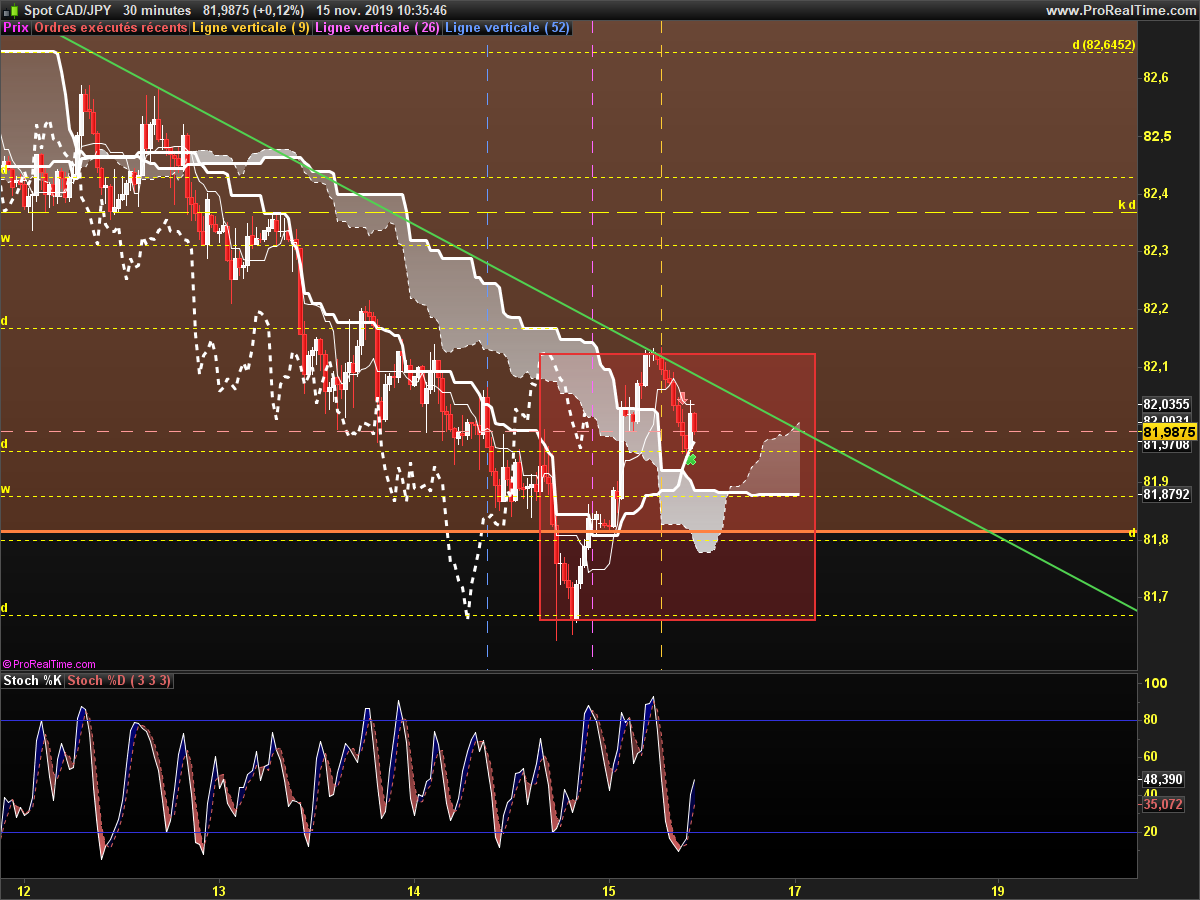Click the k d level label on the right edge
The width and height of the screenshot is (1200, 900).
point(1127,205)
